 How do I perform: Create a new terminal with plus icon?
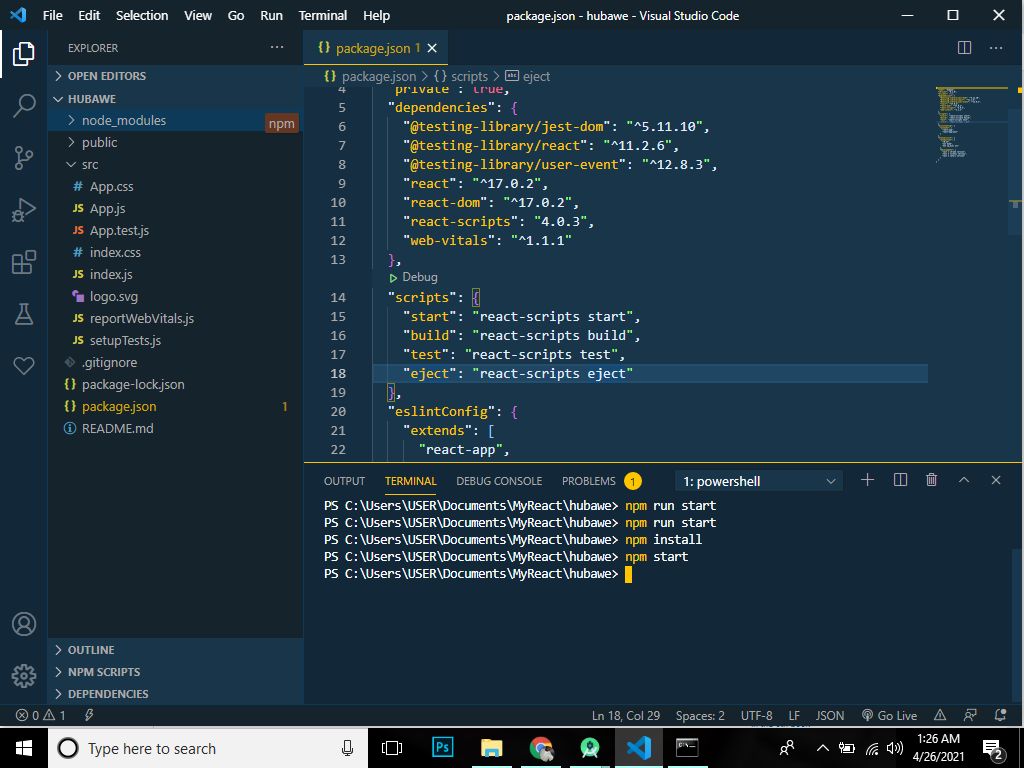click(x=867, y=481)
